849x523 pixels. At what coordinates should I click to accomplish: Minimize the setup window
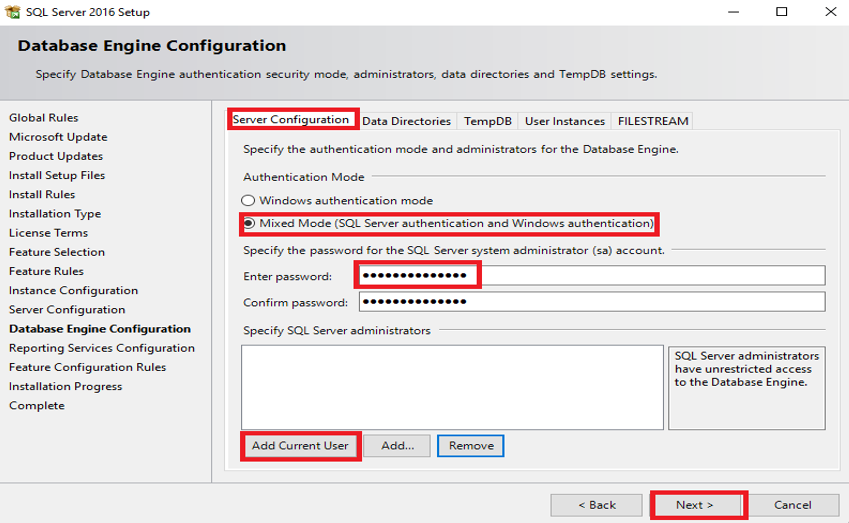click(735, 12)
